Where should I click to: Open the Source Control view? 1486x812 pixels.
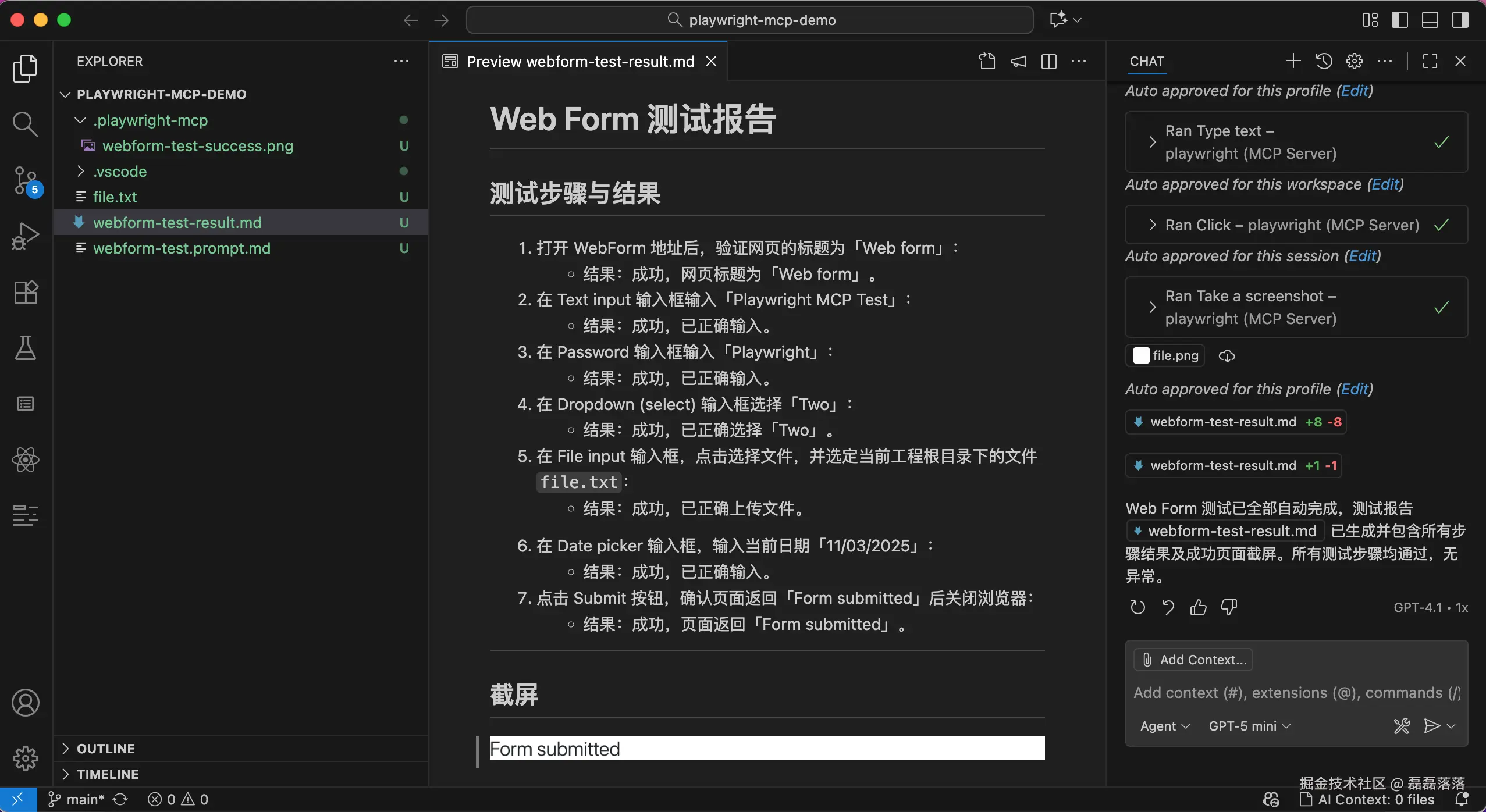(x=26, y=180)
